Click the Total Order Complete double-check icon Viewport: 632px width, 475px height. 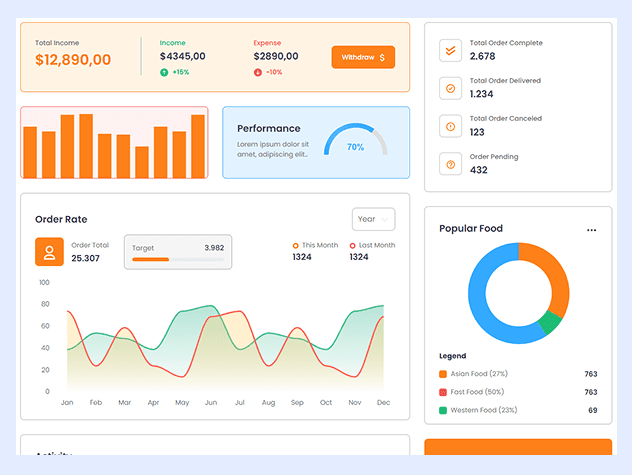pos(450,50)
